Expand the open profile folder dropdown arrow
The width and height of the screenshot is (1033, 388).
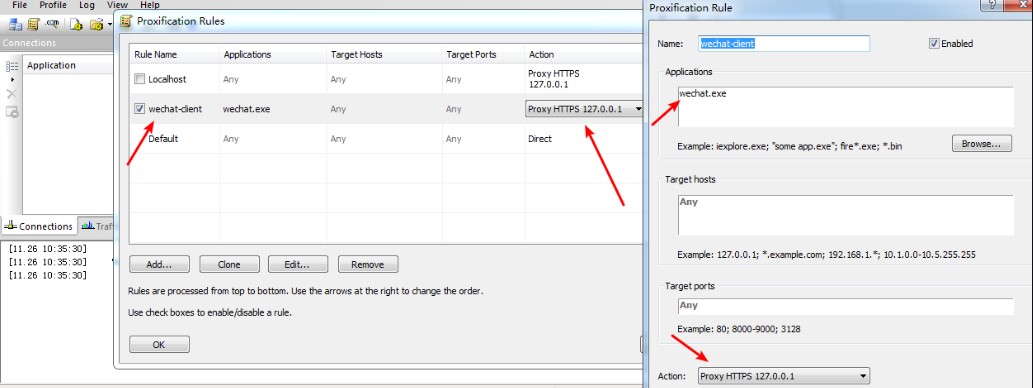point(109,25)
